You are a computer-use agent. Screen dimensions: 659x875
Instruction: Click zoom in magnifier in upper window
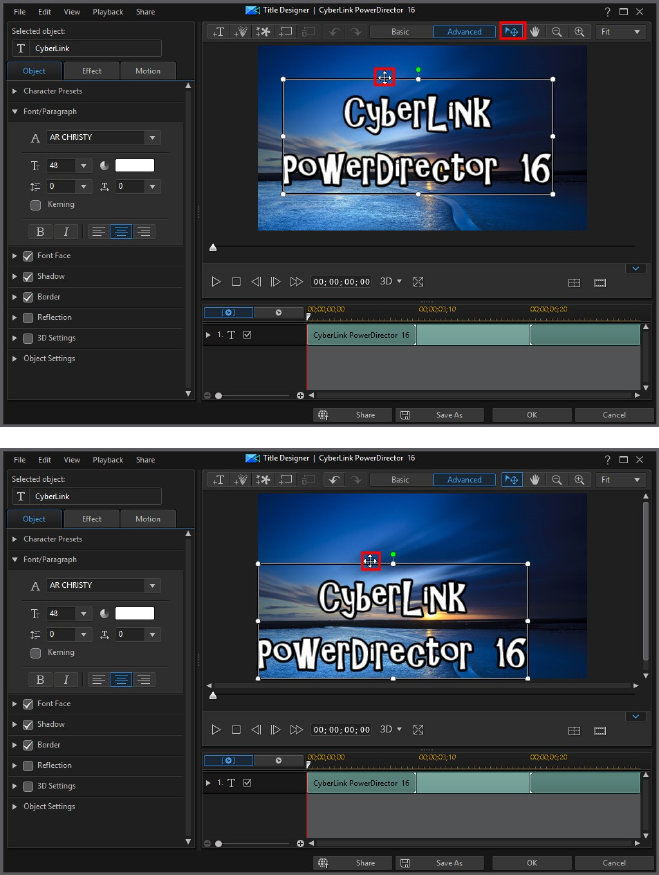579,32
